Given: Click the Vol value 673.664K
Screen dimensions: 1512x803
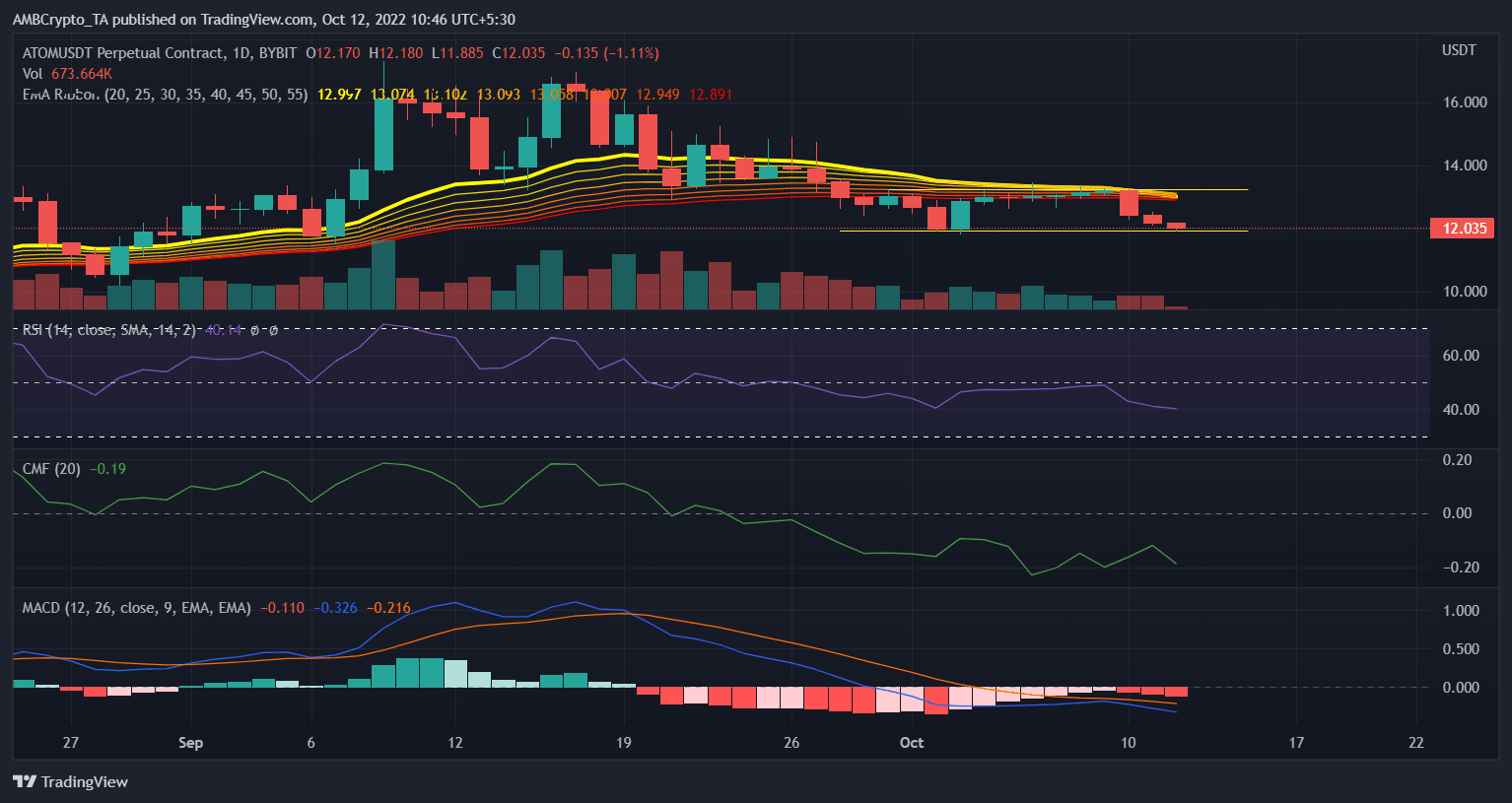Looking at the screenshot, I should pos(81,74).
